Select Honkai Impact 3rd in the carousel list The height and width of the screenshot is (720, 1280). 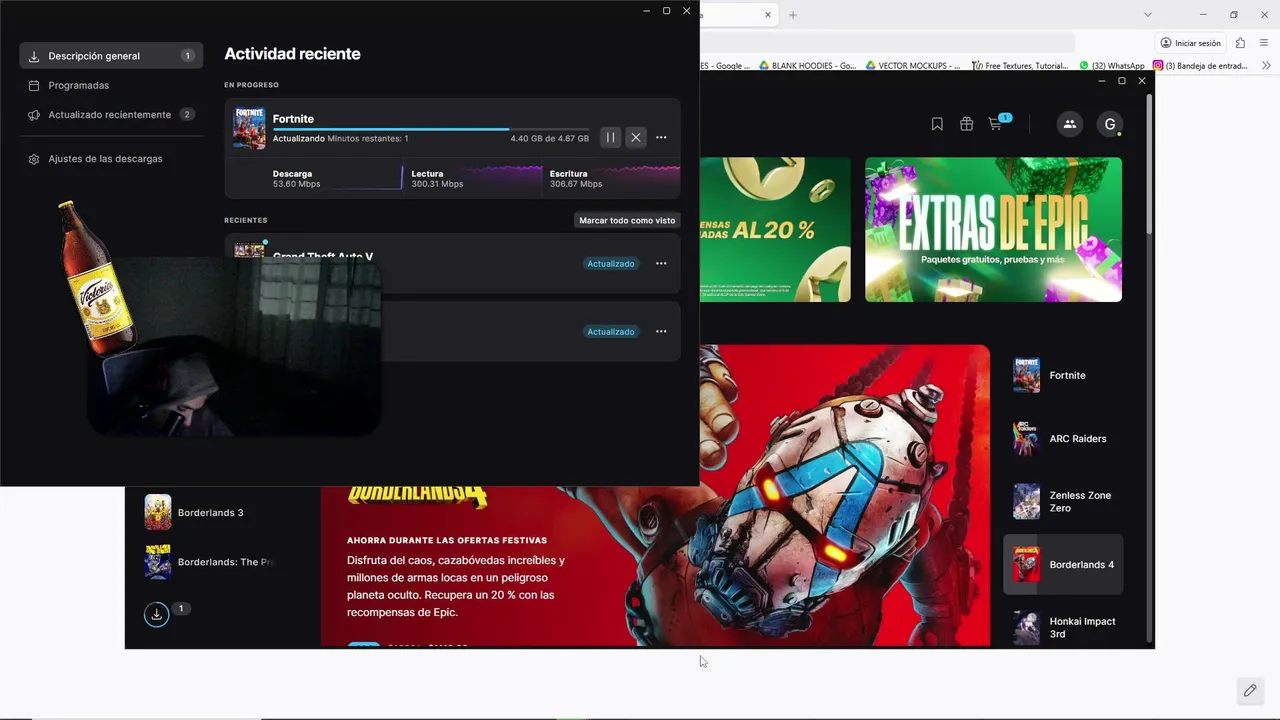1063,627
